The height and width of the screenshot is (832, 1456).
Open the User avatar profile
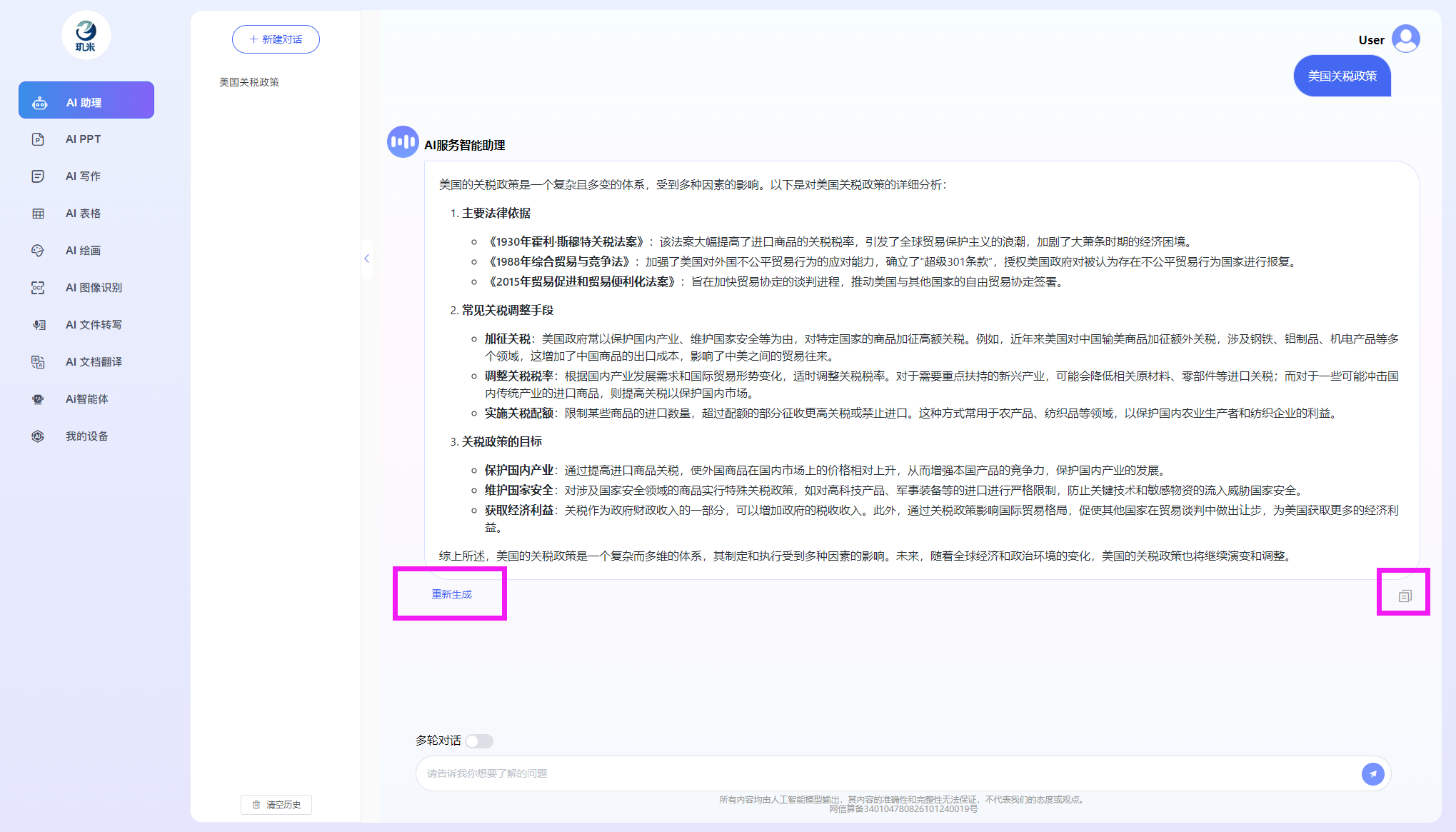(1405, 39)
